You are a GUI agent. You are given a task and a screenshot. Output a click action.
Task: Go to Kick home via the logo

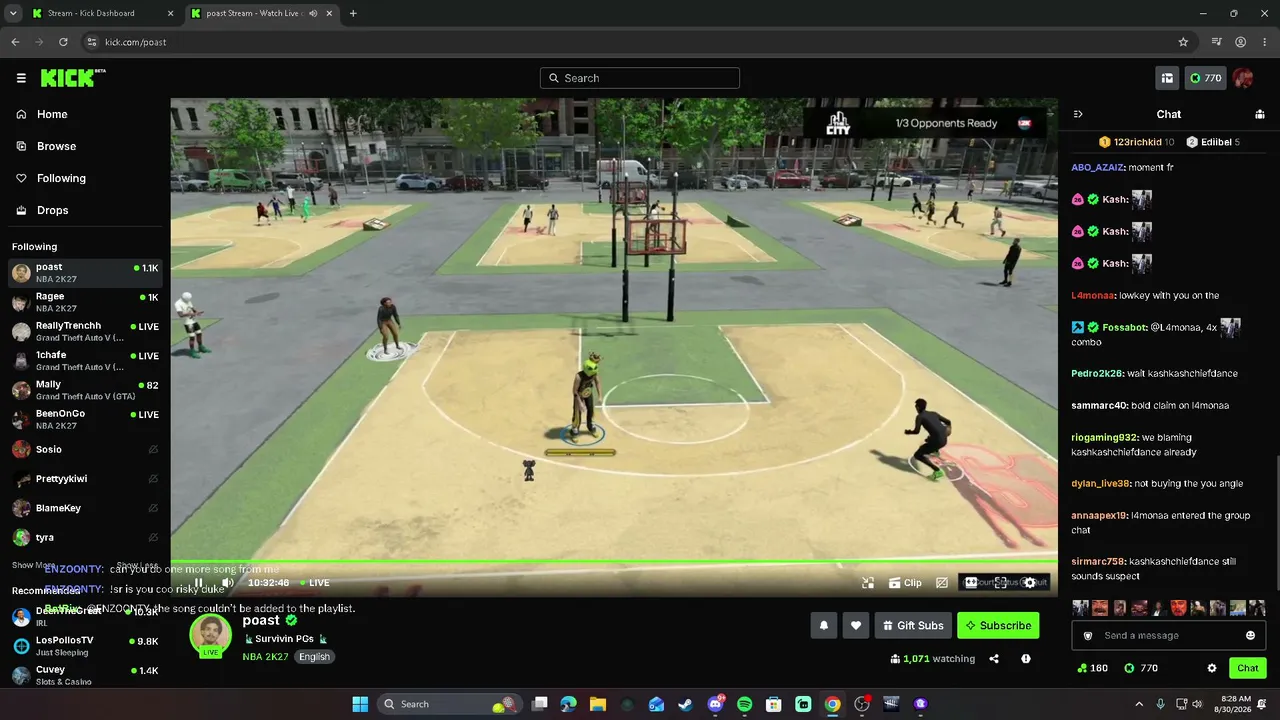[73, 78]
